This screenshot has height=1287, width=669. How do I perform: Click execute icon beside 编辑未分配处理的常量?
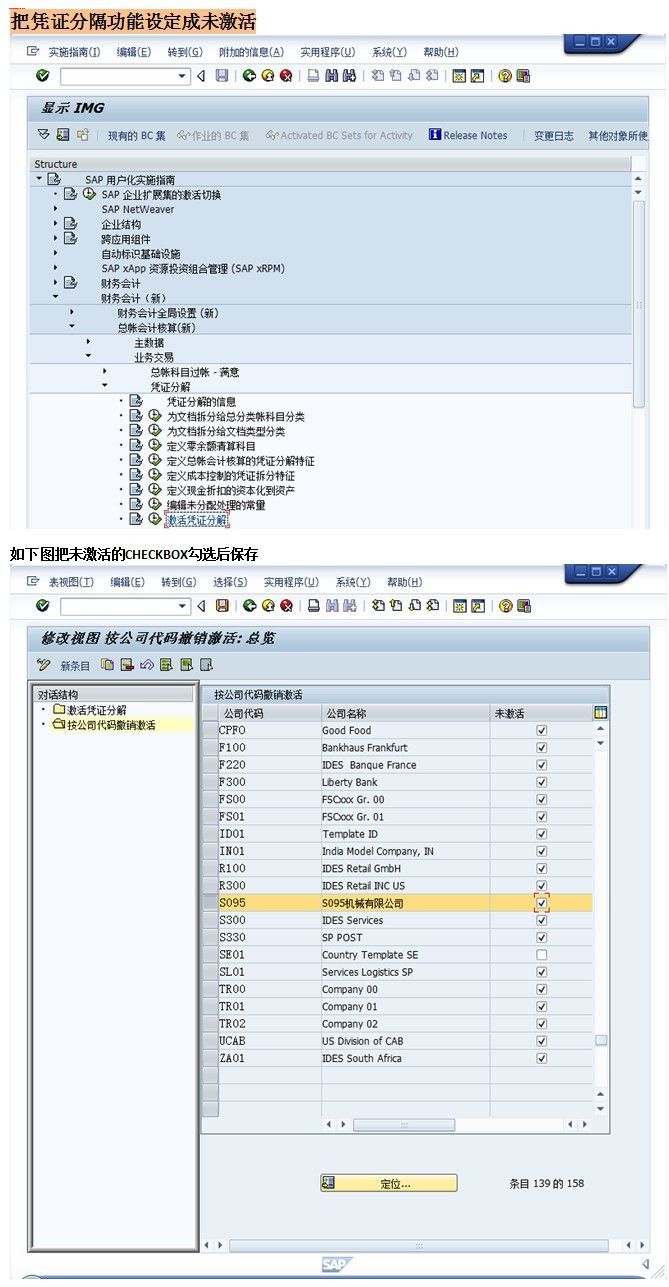[155, 505]
